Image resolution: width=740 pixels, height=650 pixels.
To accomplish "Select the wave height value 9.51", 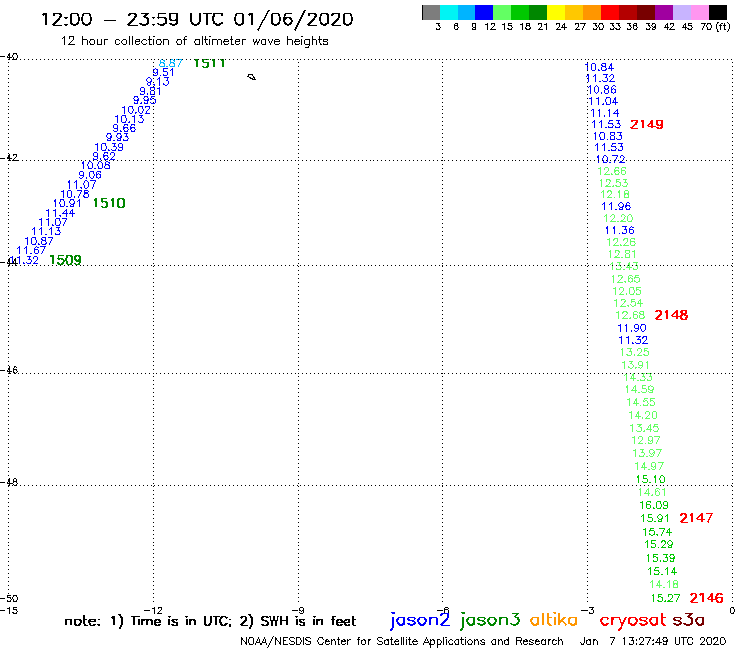I will [x=163, y=72].
